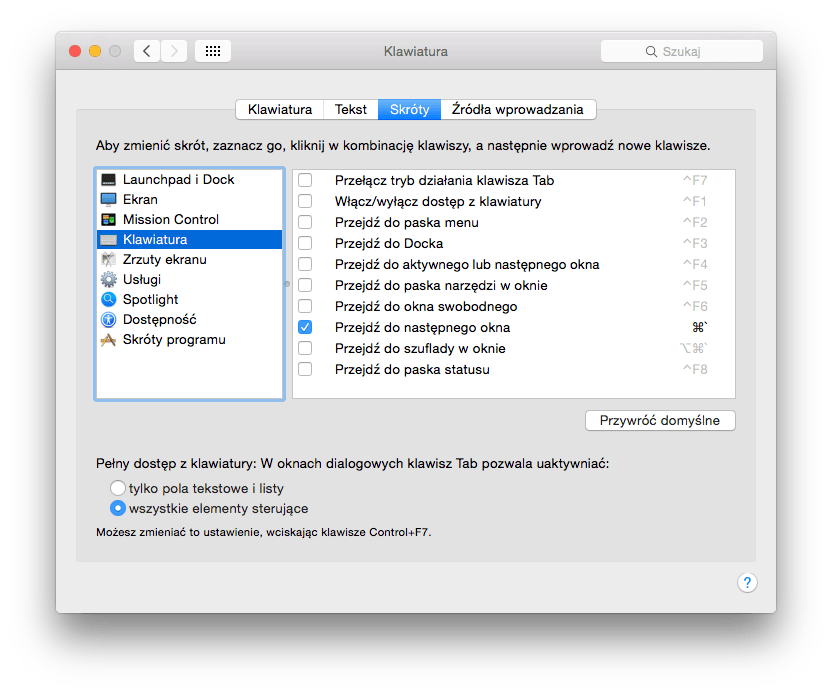Viewport: 832px width, 693px height.
Task: Show all preferences grid button
Action: tap(213, 51)
